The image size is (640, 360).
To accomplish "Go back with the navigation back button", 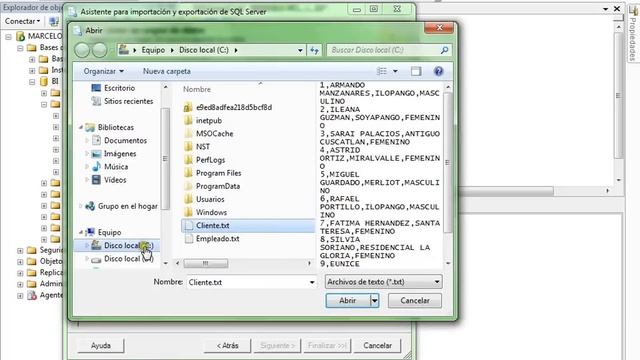I will pyautogui.click(x=82, y=50).
